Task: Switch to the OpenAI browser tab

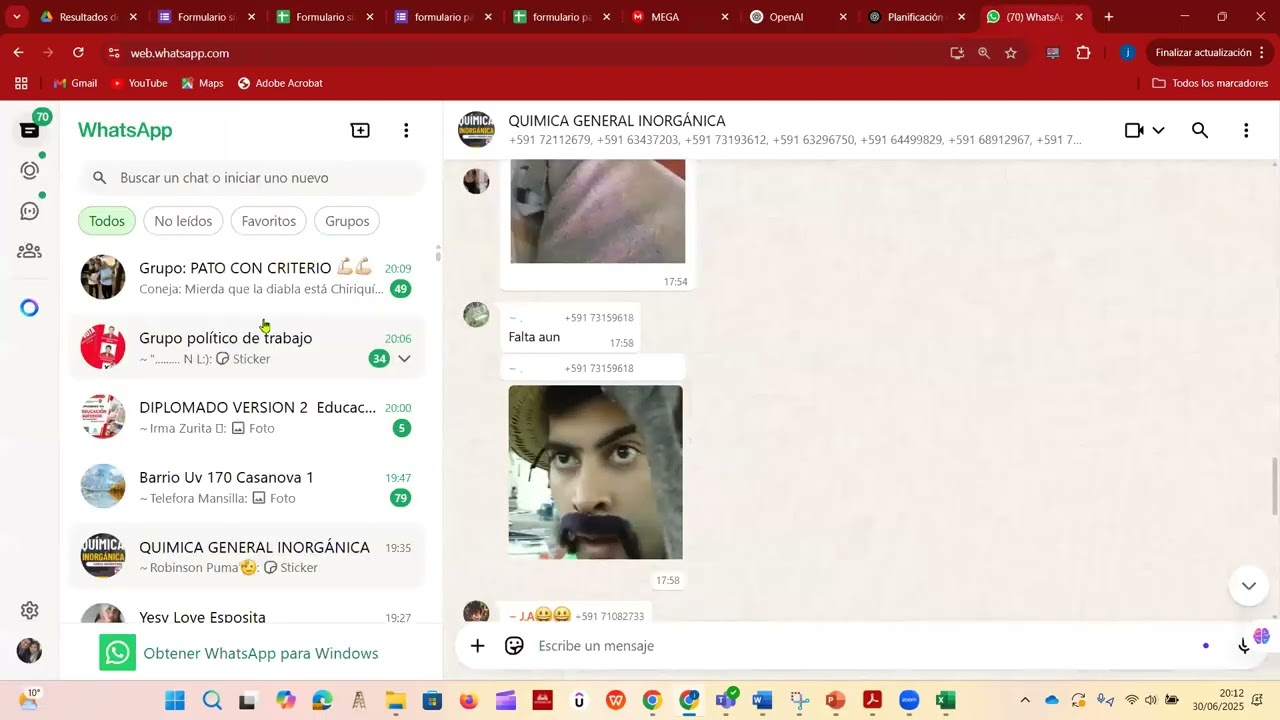Action: point(797,17)
